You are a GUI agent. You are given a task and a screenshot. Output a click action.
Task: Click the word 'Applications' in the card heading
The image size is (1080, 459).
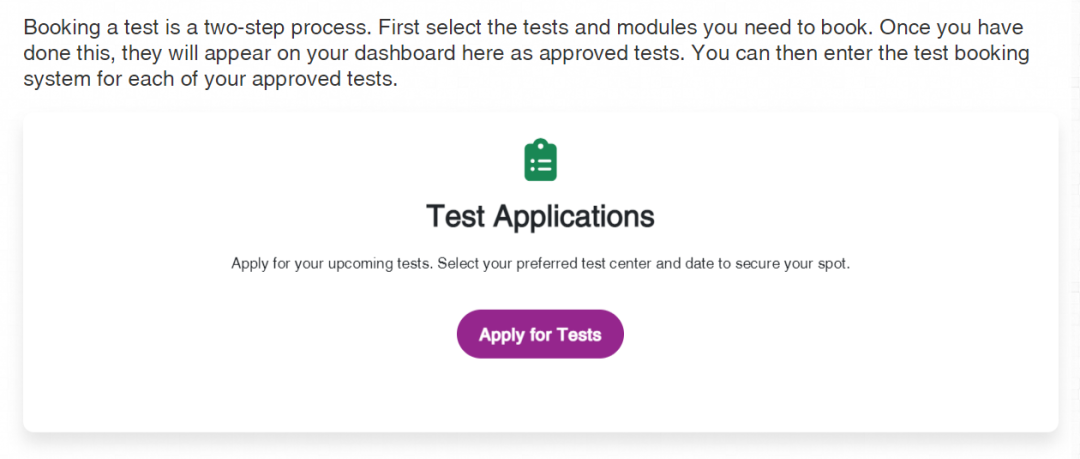tap(574, 216)
